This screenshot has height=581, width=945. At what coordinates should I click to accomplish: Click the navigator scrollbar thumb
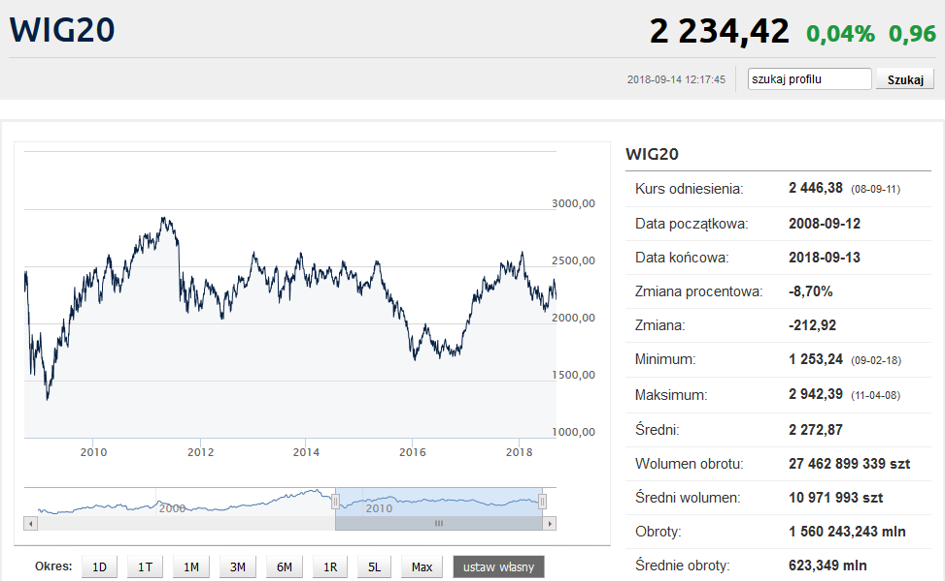point(439,524)
